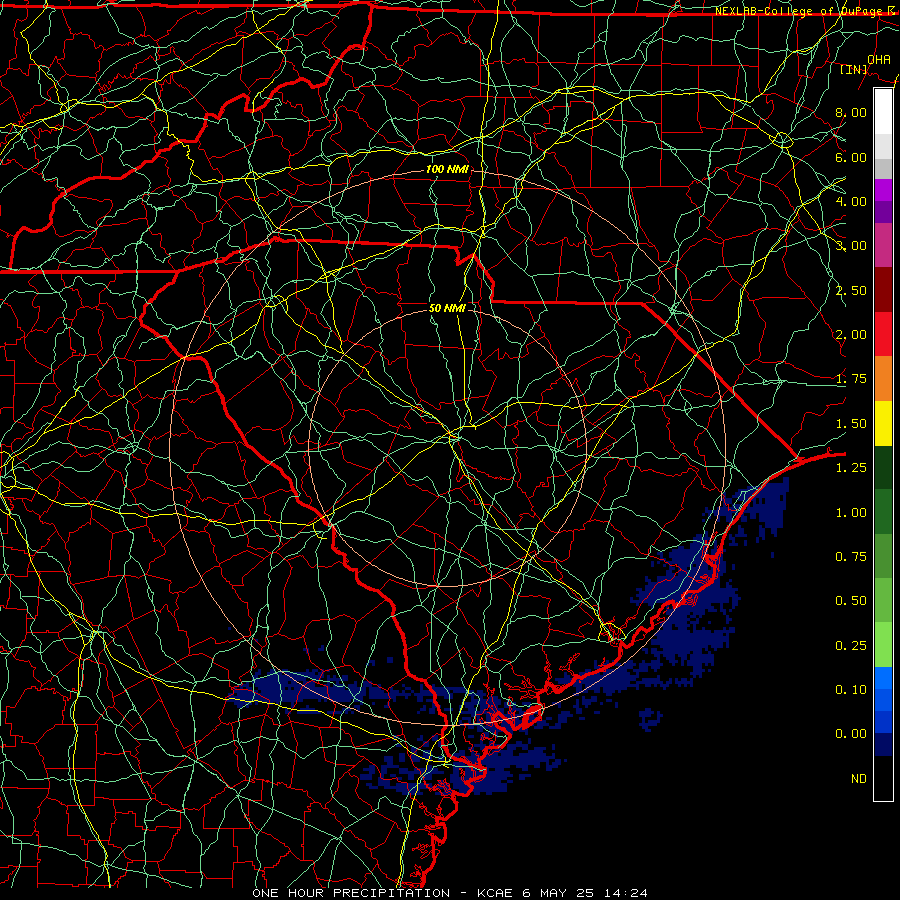Click the '3.00' legend value
Viewport: 900px width, 900px height.
point(851,246)
